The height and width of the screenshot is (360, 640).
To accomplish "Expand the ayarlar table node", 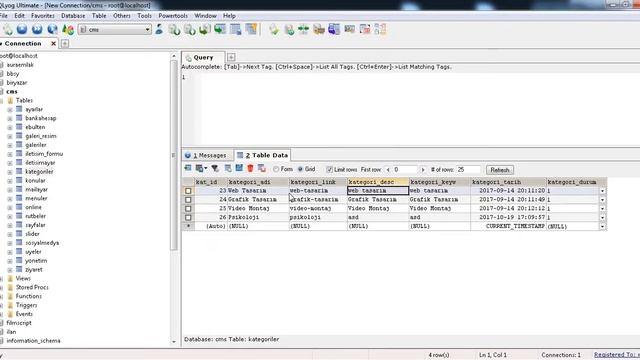I will [x=10, y=109].
